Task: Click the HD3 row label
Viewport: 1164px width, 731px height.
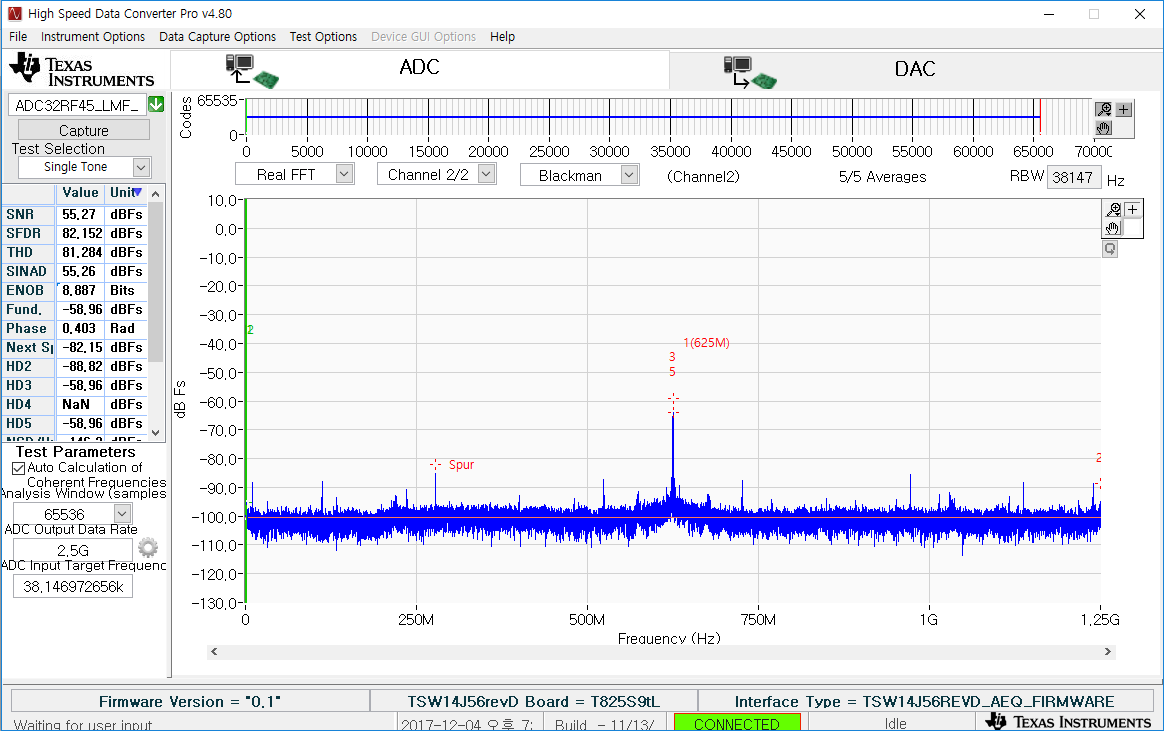Action: 27,385
